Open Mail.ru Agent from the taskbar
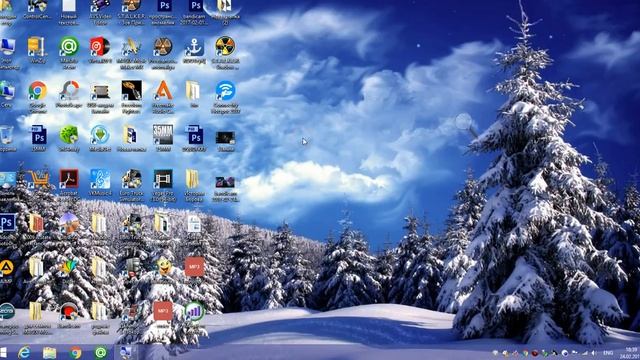The image size is (640, 360). 100,352
